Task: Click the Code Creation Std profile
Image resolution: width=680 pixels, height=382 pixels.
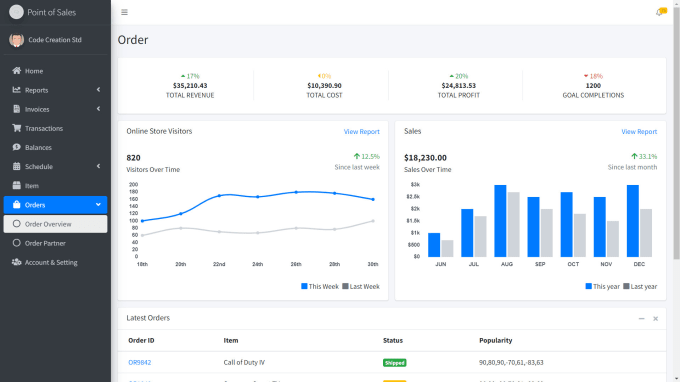Action: pyautogui.click(x=56, y=40)
